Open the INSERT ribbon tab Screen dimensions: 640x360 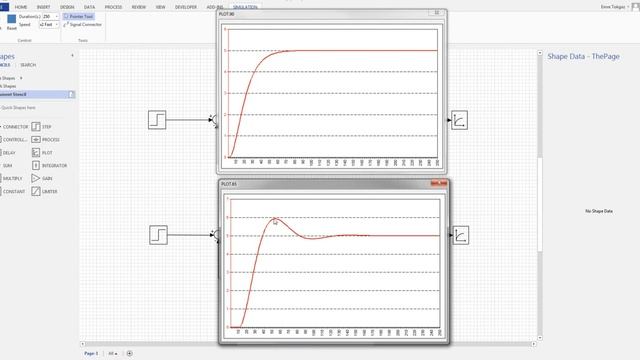[x=43, y=7]
